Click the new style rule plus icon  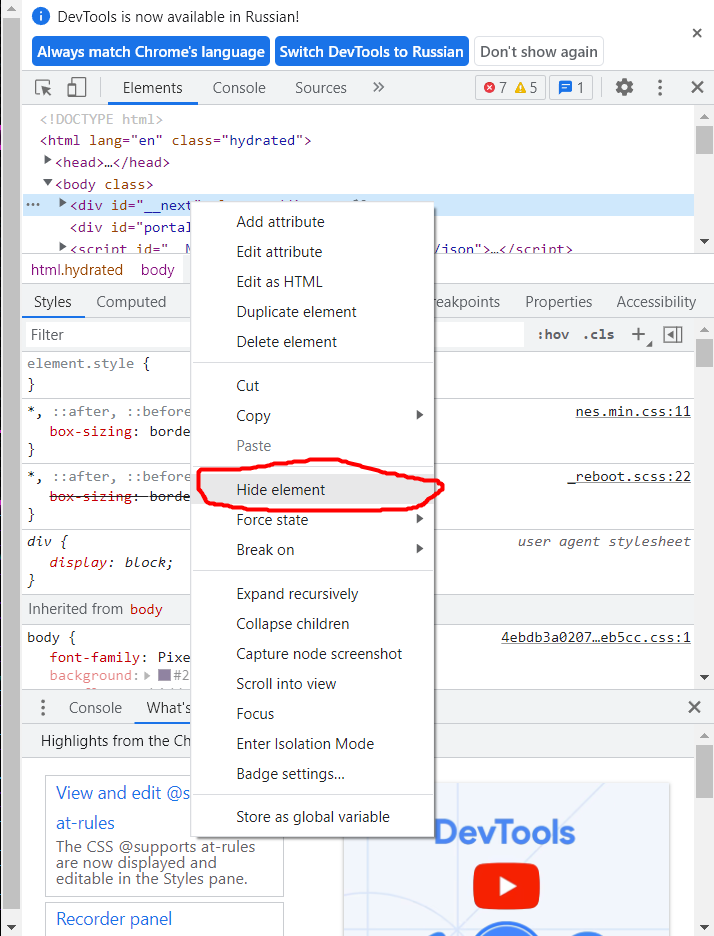click(x=639, y=335)
